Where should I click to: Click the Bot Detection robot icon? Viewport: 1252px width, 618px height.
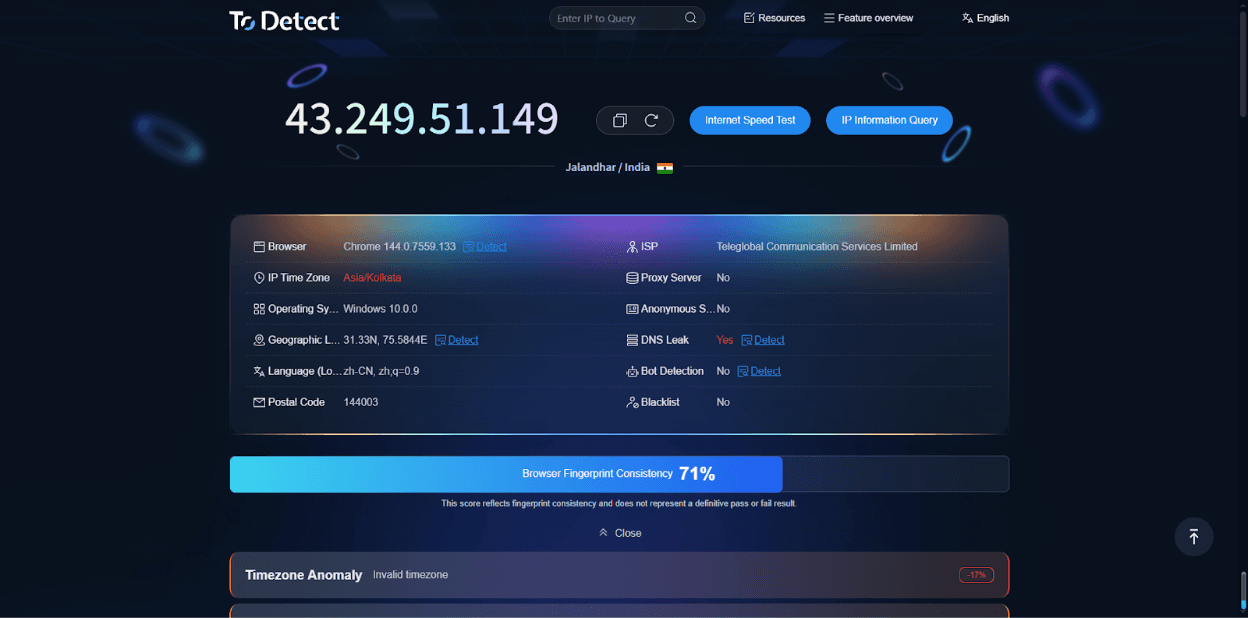(631, 371)
